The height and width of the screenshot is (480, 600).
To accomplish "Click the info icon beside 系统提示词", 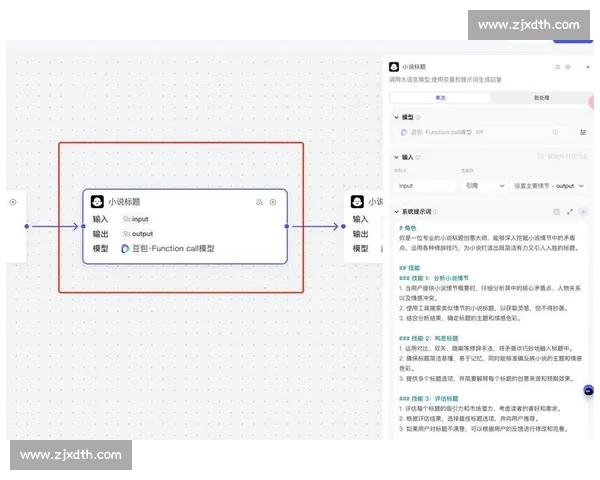I will click(x=435, y=212).
